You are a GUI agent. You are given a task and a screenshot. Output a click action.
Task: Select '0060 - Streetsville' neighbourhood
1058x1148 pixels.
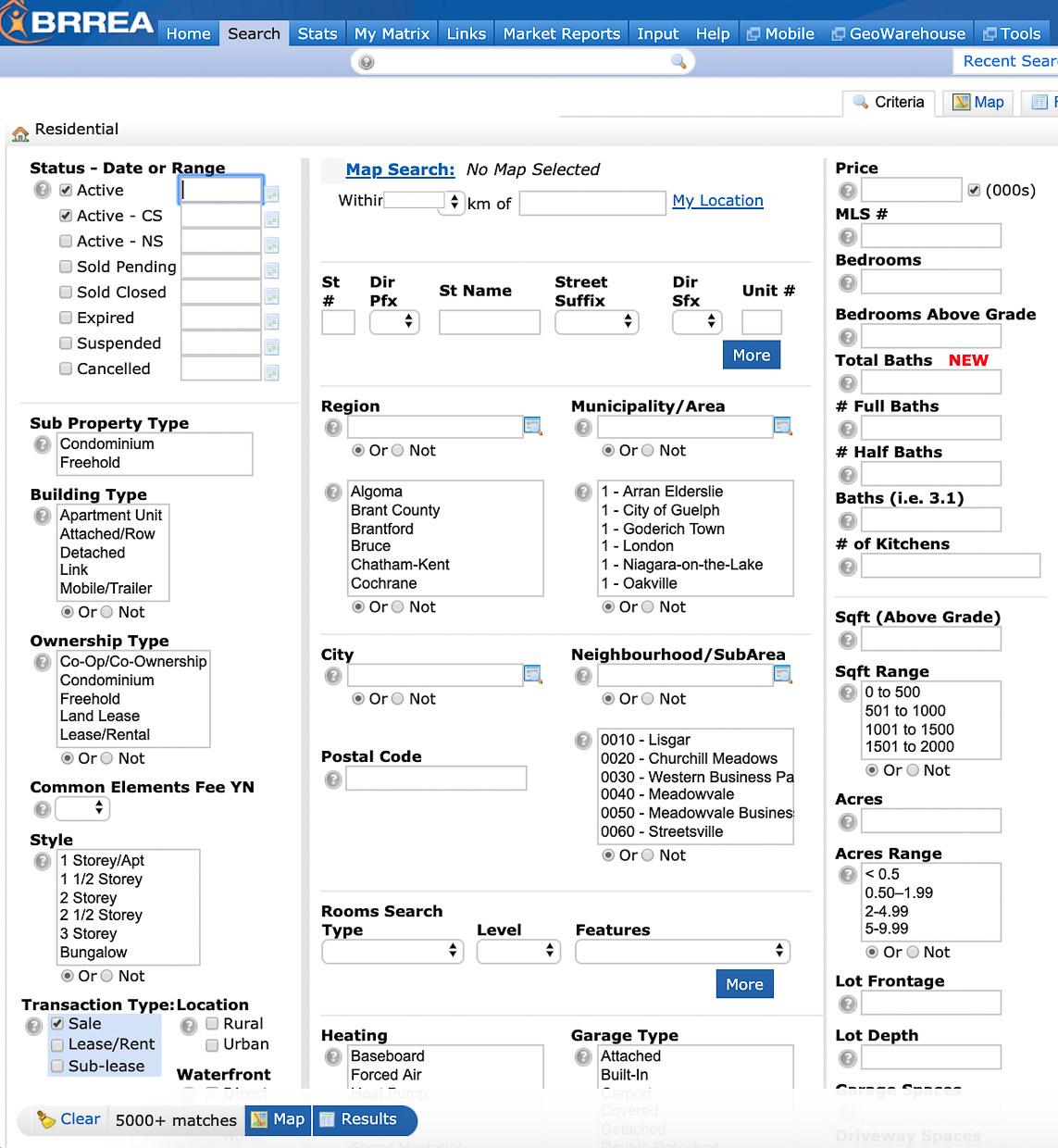(x=662, y=831)
